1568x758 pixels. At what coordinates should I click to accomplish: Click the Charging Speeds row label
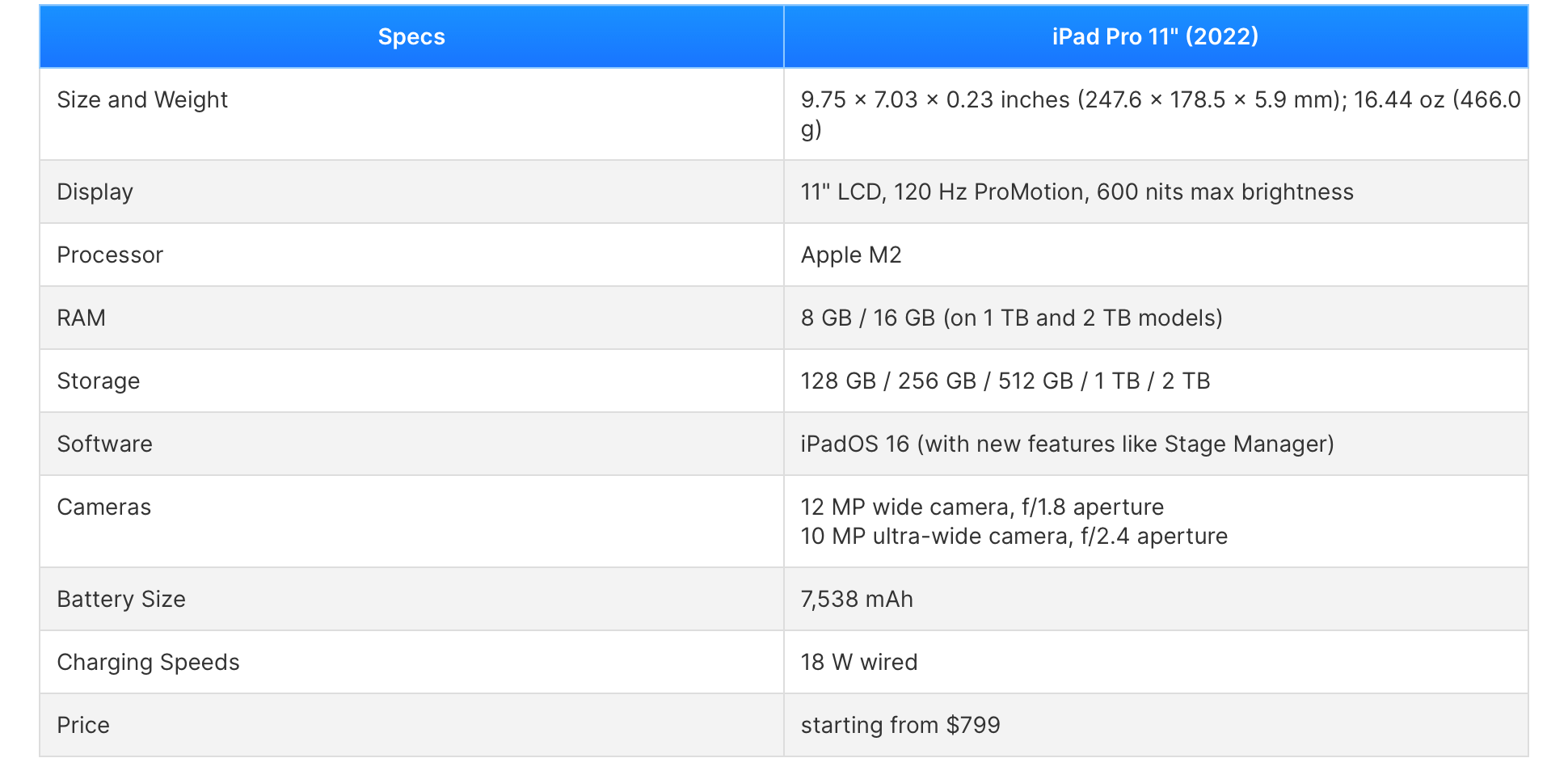click(x=148, y=663)
